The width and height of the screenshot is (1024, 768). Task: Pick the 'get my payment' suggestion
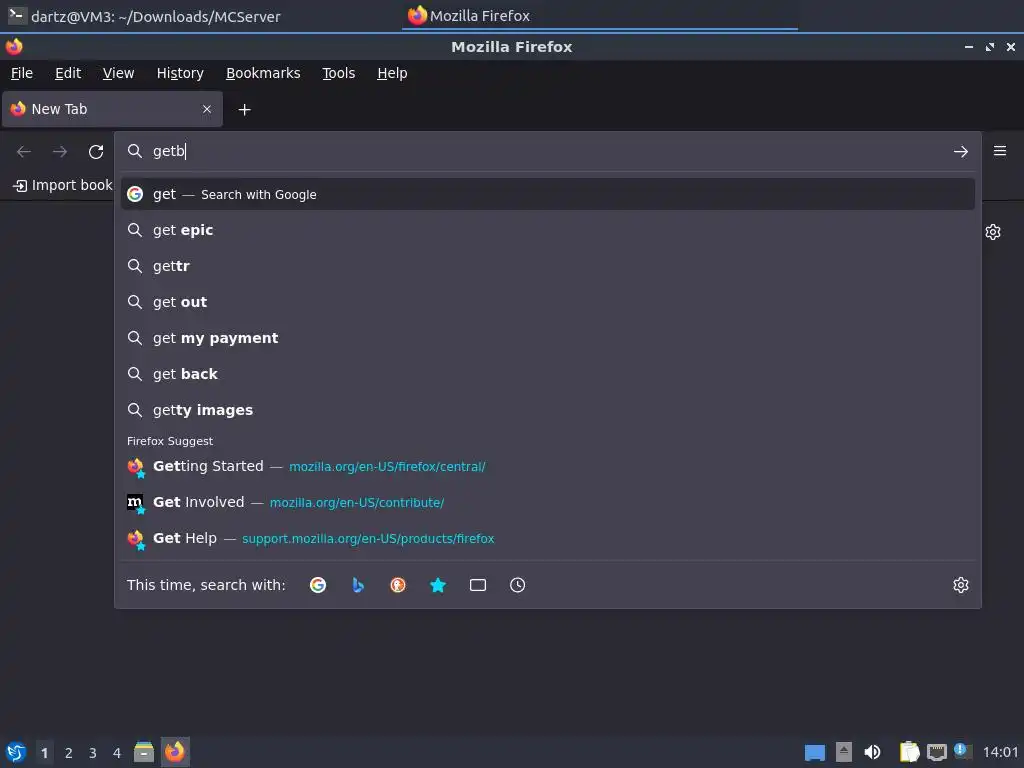[x=547, y=338]
